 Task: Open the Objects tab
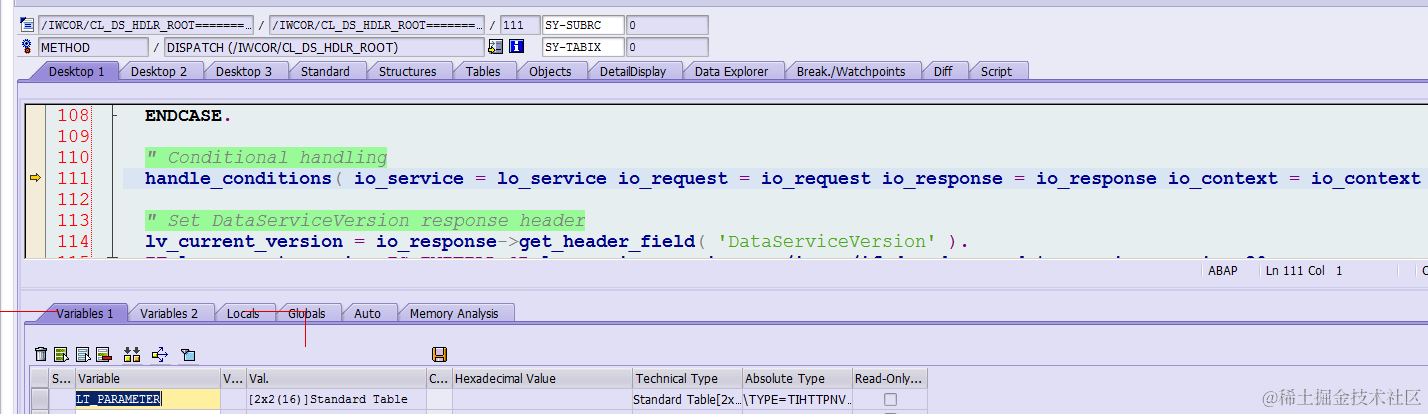[550, 71]
